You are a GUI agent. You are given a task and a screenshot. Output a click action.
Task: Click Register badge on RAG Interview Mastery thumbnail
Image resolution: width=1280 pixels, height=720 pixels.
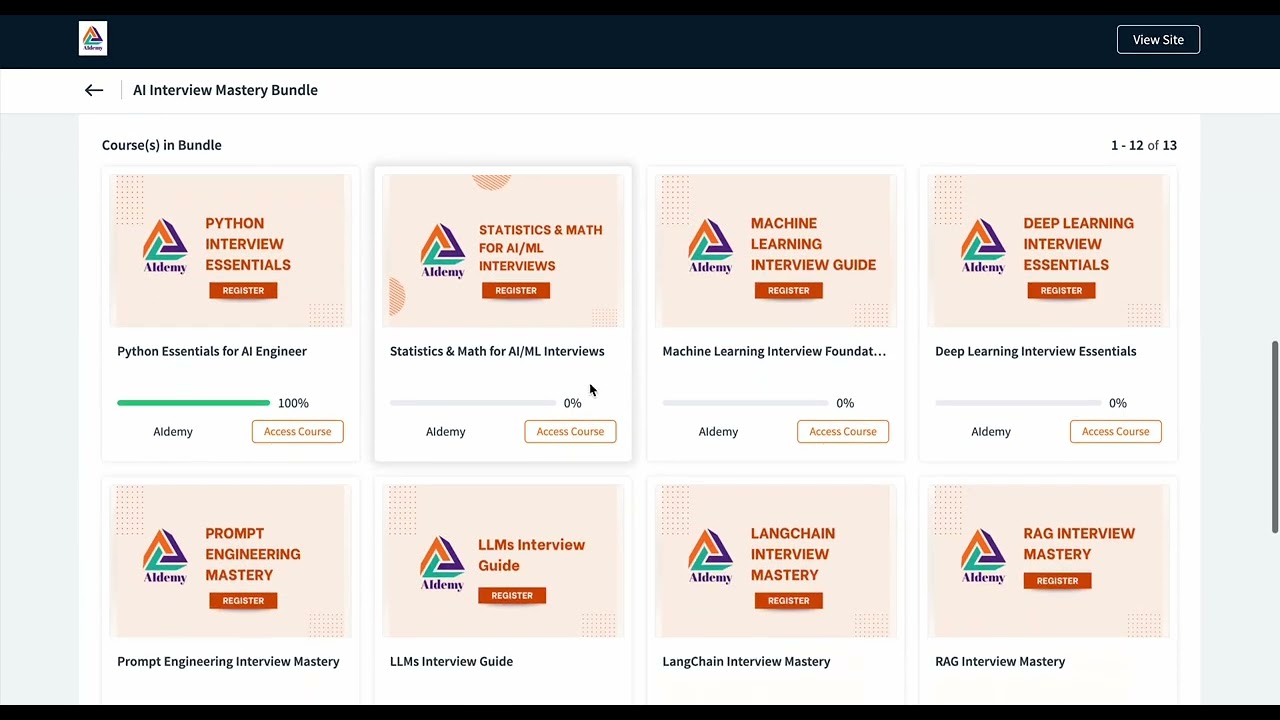pos(1057,580)
